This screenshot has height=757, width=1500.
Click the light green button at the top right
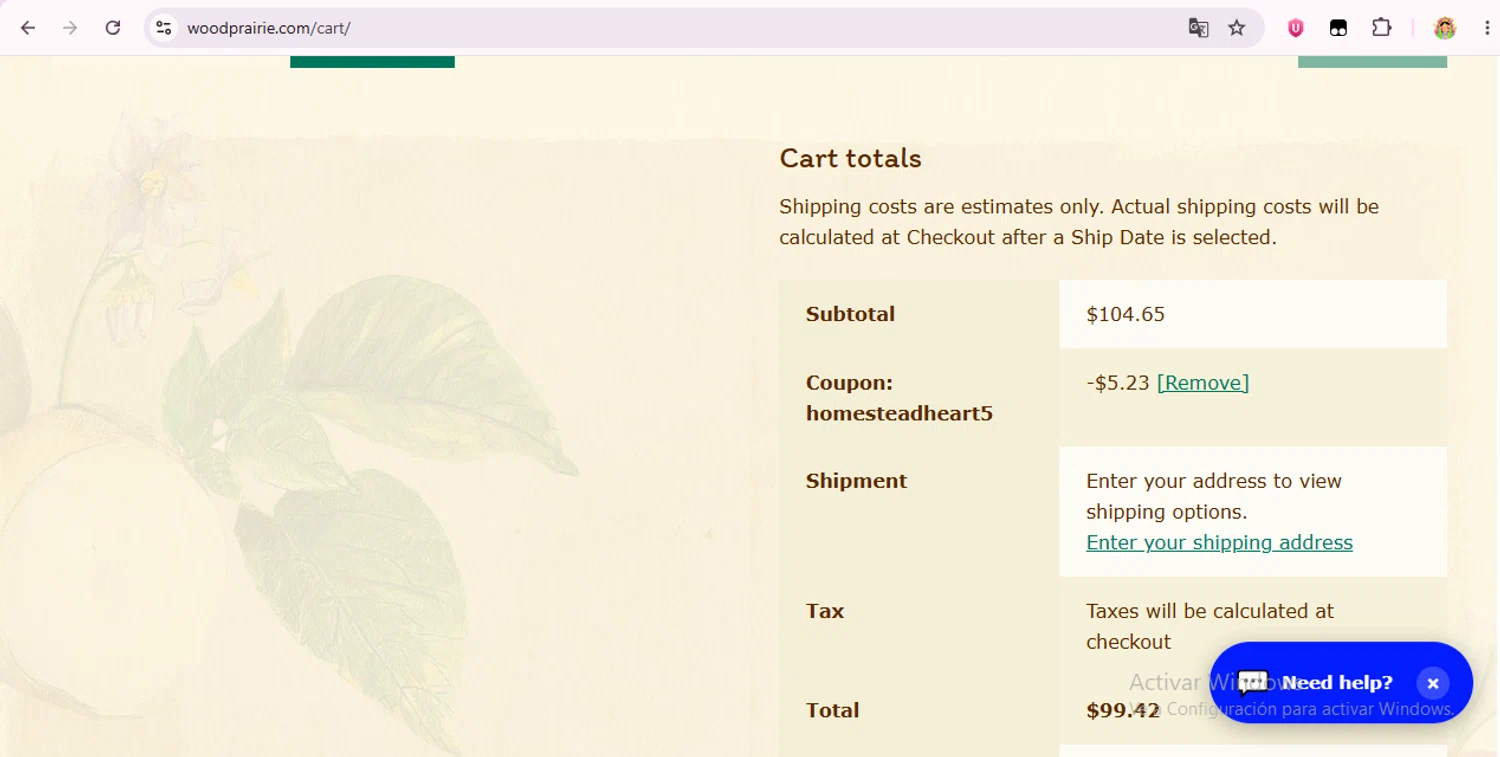pos(1372,61)
